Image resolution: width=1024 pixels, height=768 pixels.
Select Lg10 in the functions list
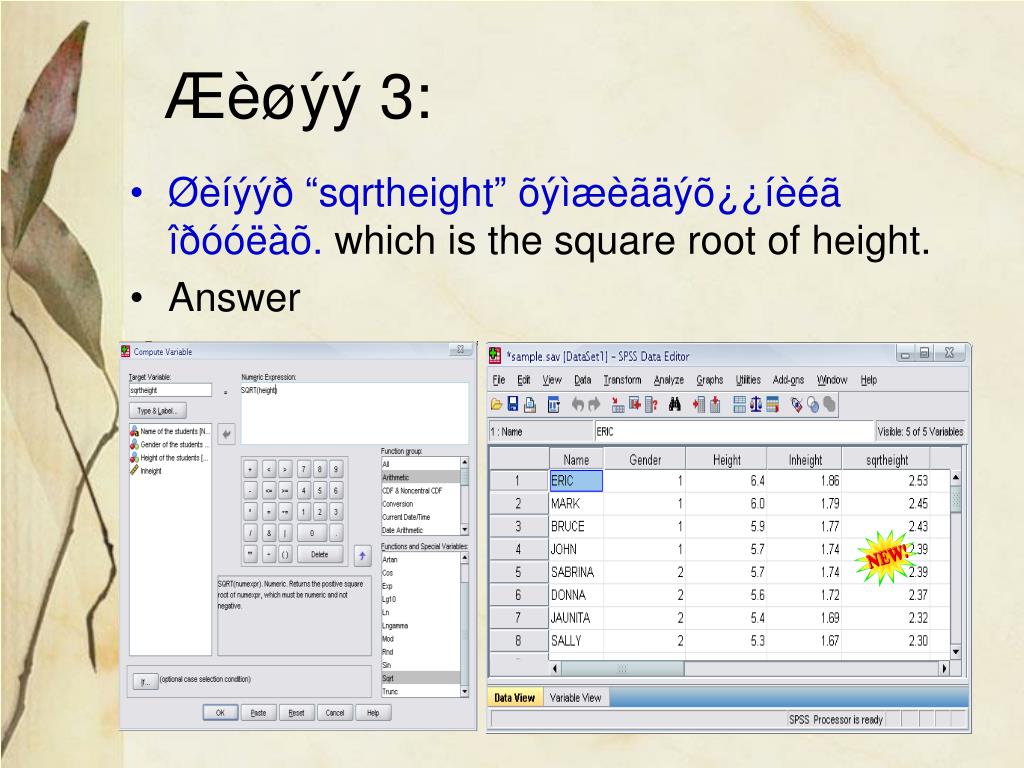421,599
